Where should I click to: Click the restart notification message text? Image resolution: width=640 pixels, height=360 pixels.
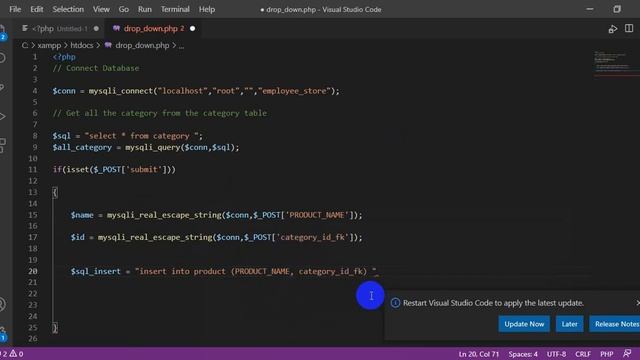point(493,303)
